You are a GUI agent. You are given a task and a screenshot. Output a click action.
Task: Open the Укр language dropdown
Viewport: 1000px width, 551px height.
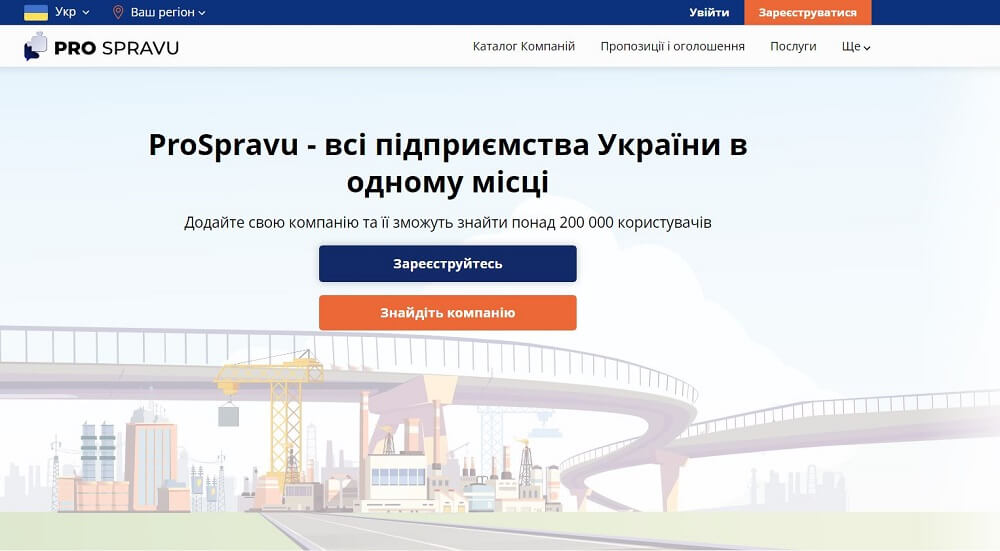click(72, 12)
